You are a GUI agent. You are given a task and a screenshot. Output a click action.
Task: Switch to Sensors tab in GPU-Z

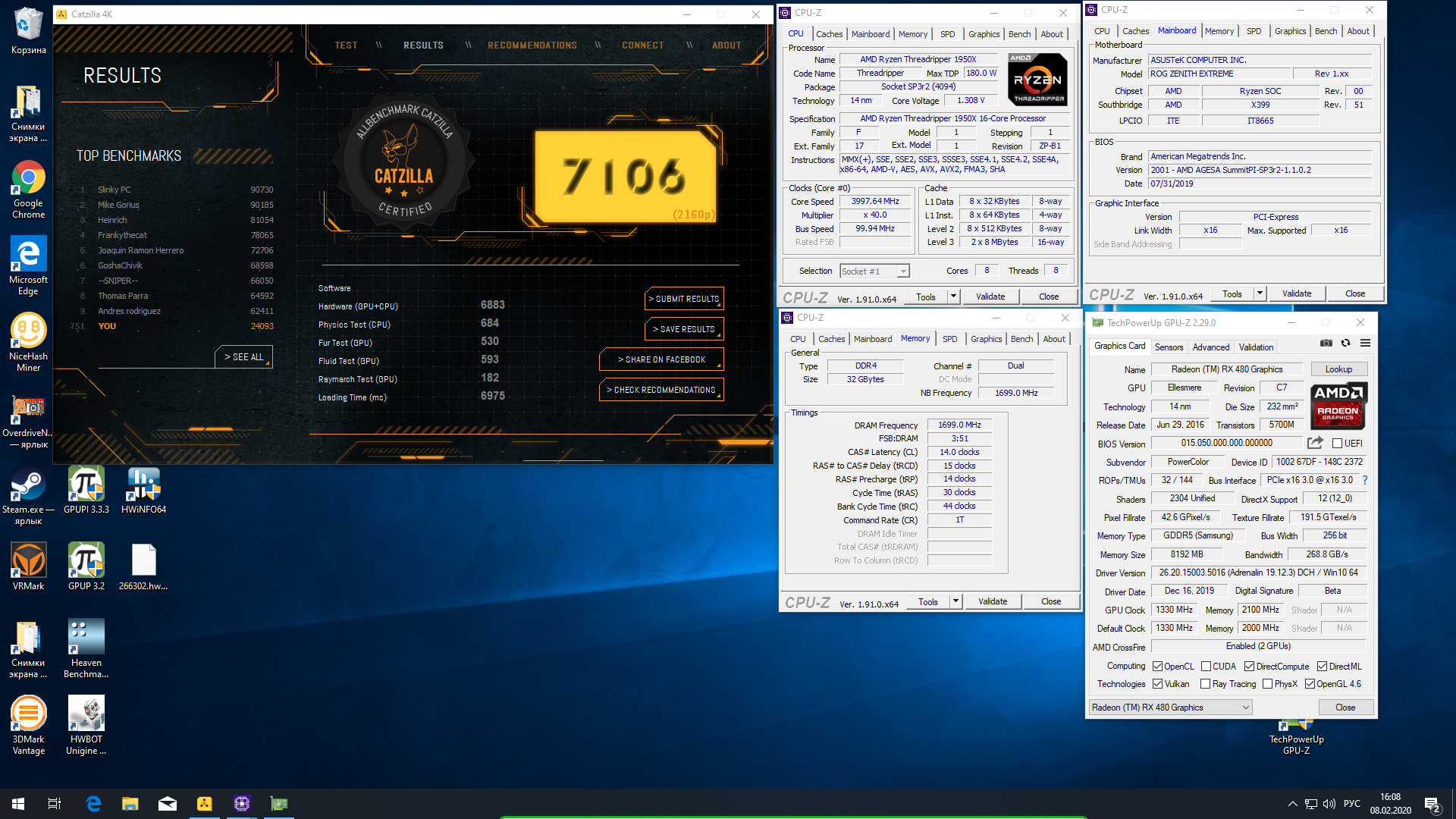click(x=1169, y=347)
